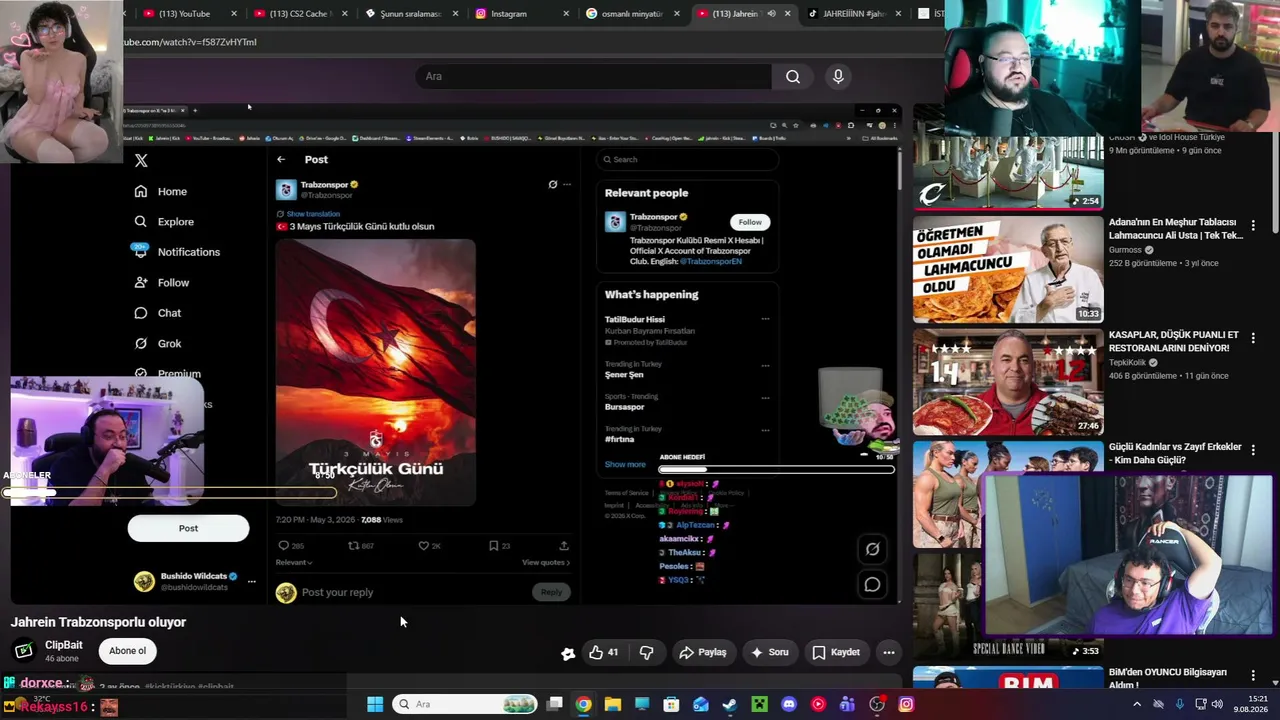Screen dimensions: 1280x720
Task: Click the ClipBait channel name
Action: click(x=64, y=645)
